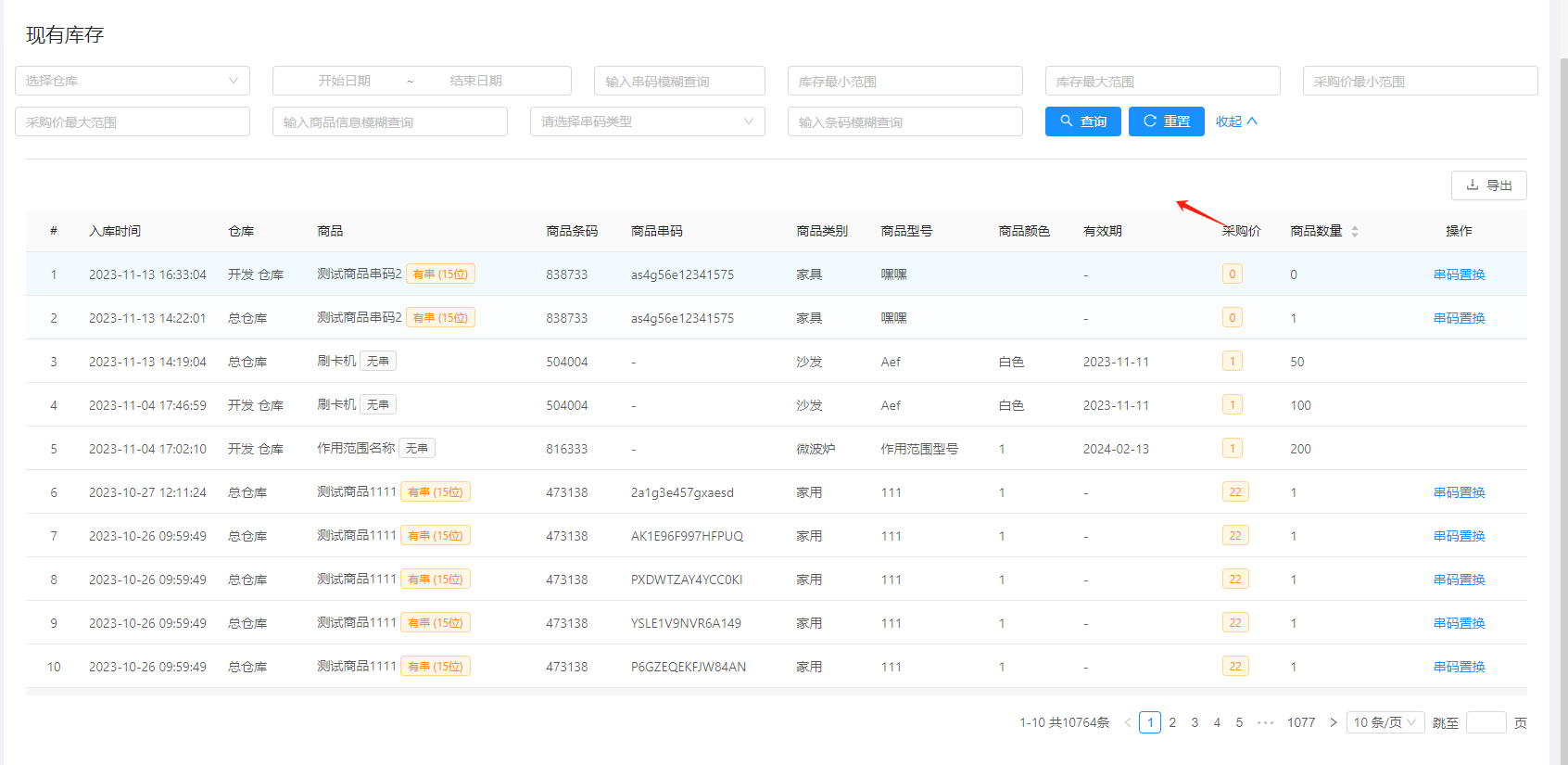The image size is (1568, 765).
Task: Go to page 2
Action: (1172, 722)
